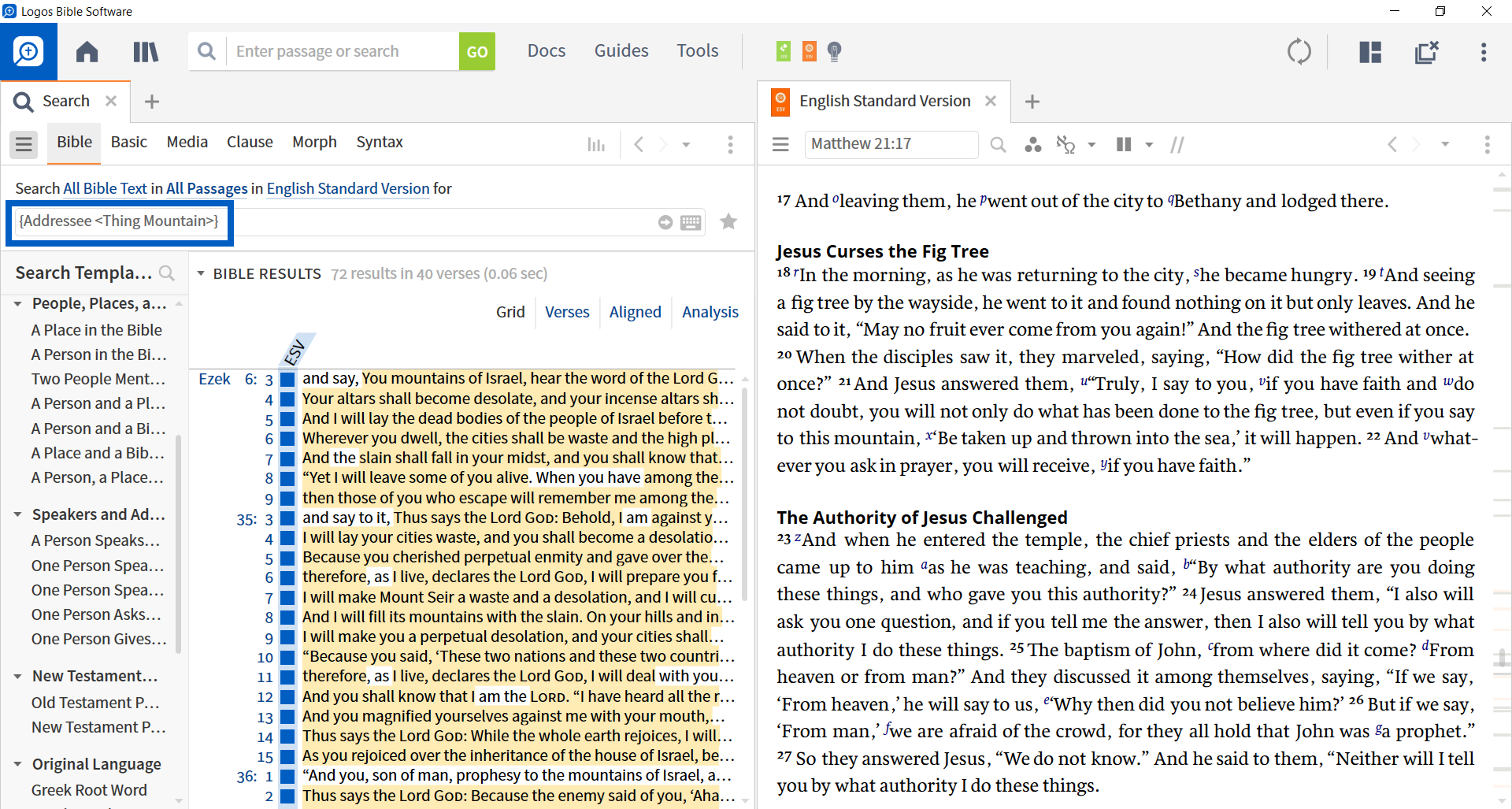1512x809 pixels.
Task: Click the magnifier icon in command box
Action: point(207,51)
